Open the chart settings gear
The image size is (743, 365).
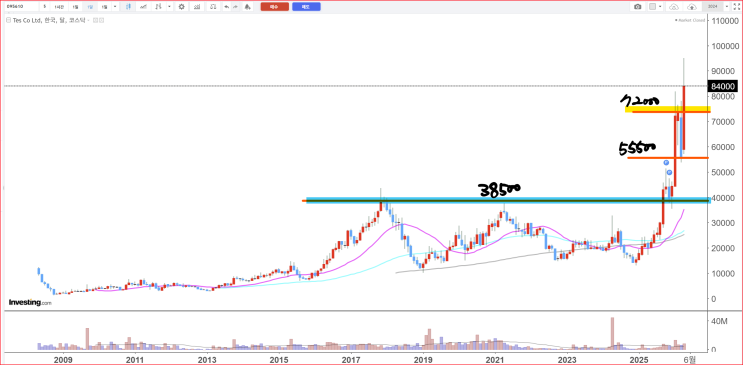tap(181, 7)
